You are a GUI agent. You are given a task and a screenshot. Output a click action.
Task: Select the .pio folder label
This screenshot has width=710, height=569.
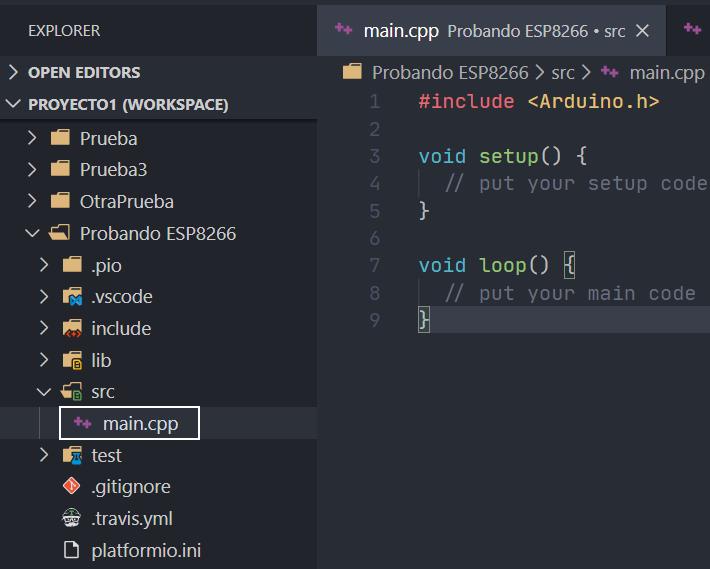106,265
